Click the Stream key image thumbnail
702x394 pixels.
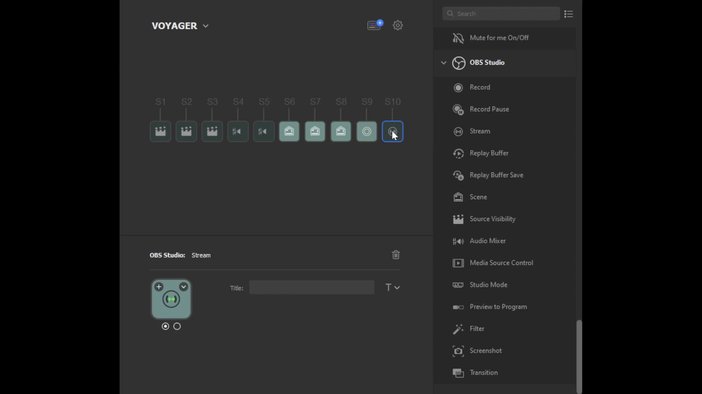coord(171,299)
